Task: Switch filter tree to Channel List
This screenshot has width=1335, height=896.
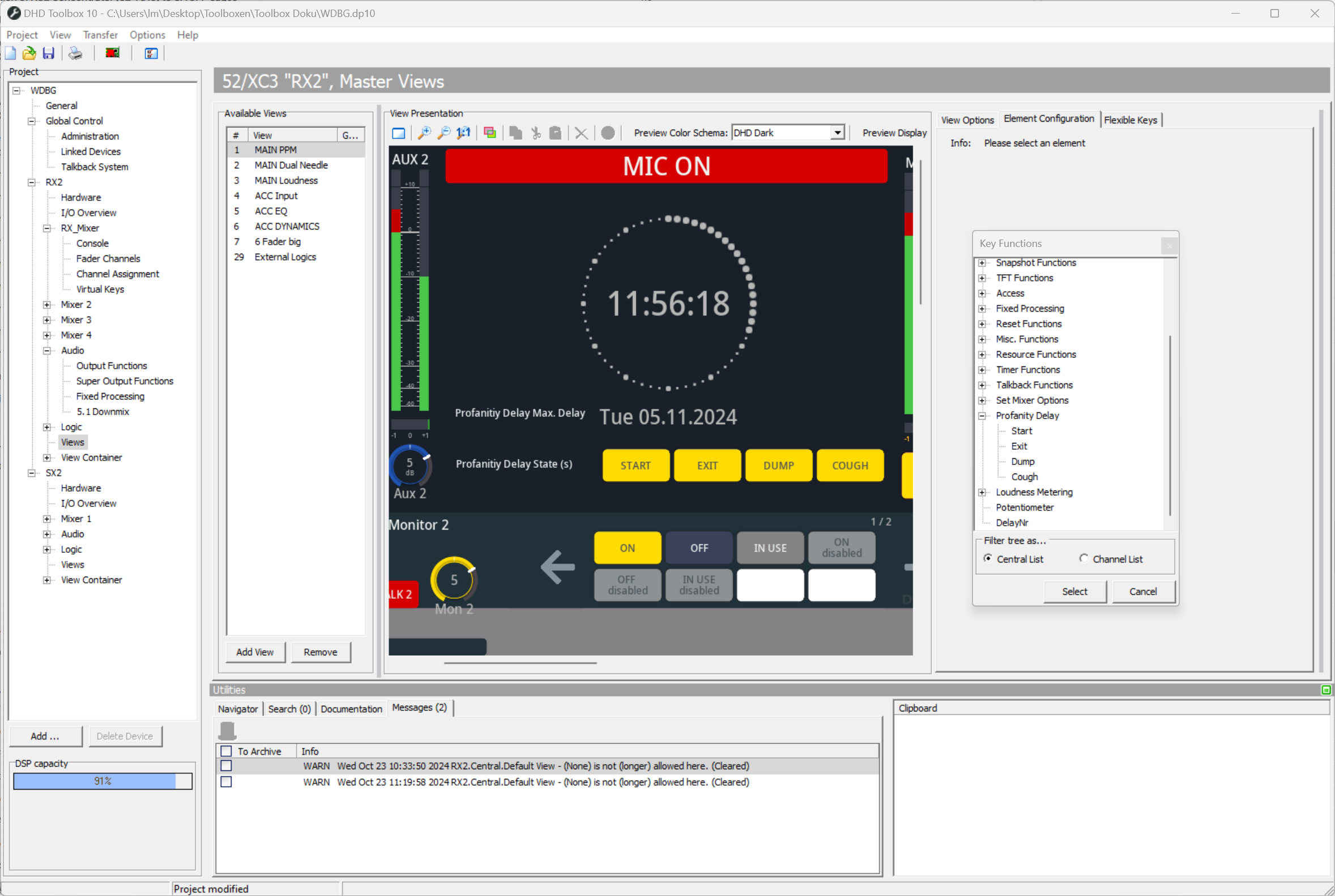Action: pyautogui.click(x=1083, y=559)
